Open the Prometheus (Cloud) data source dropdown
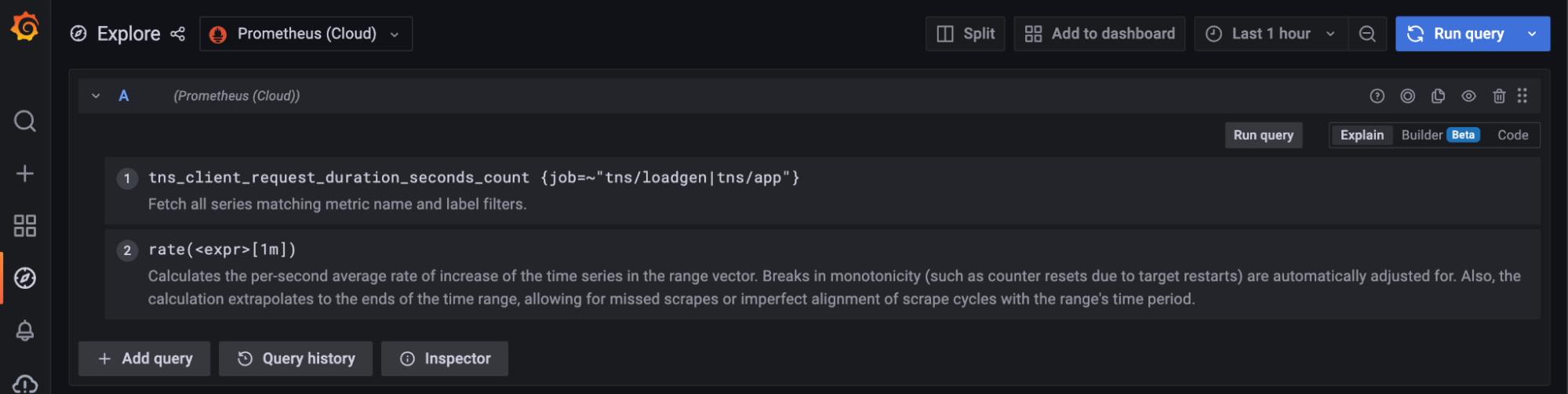 click(x=306, y=34)
